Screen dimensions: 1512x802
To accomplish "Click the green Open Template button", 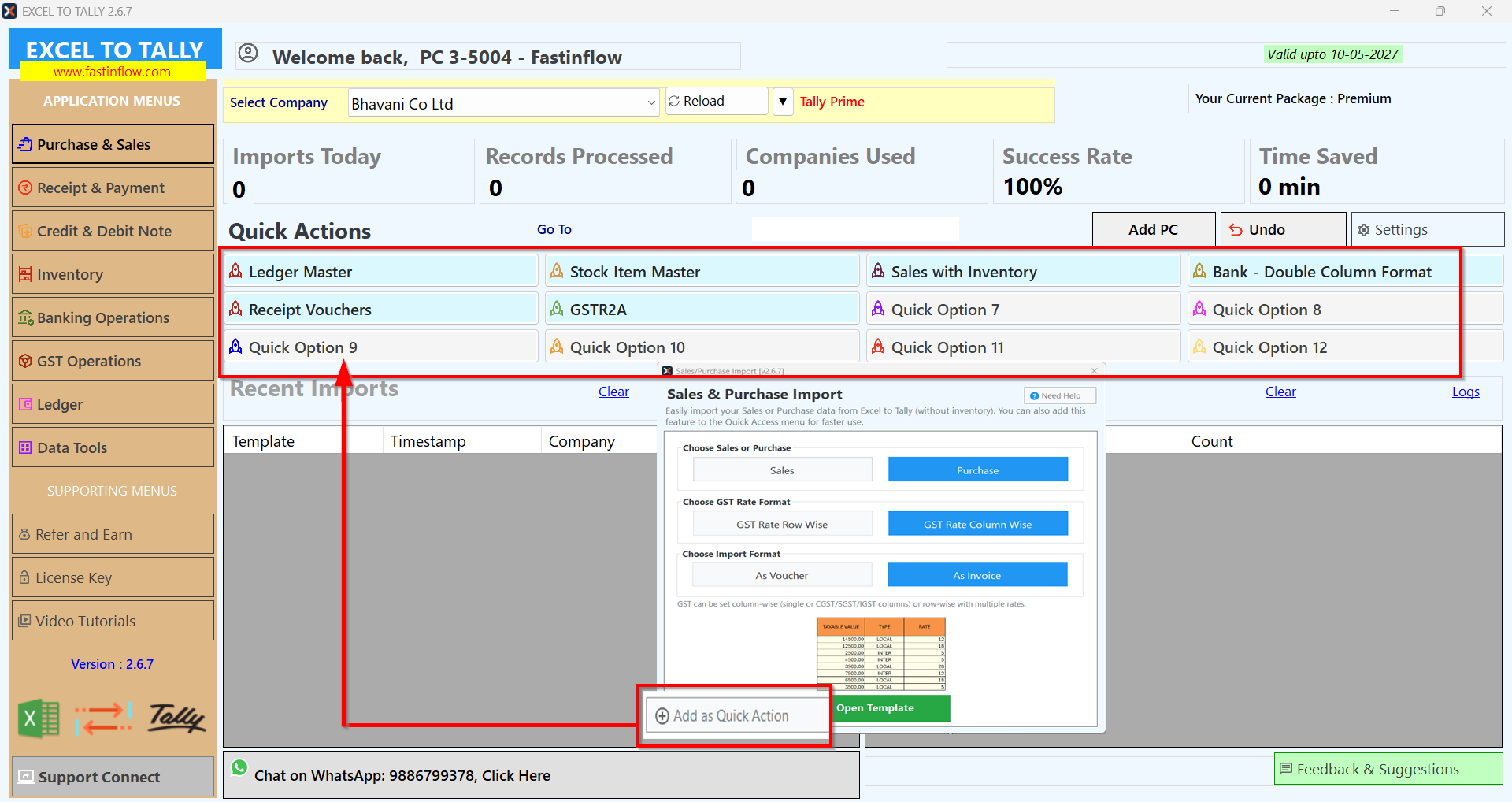I will (x=891, y=707).
